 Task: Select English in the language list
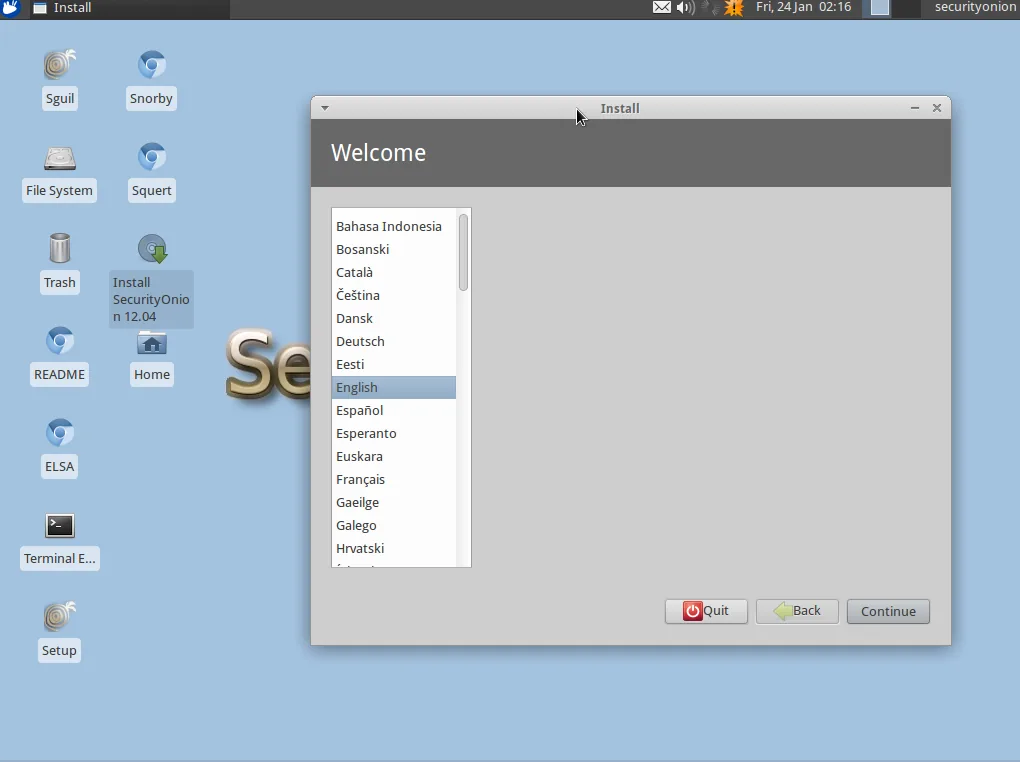click(394, 387)
